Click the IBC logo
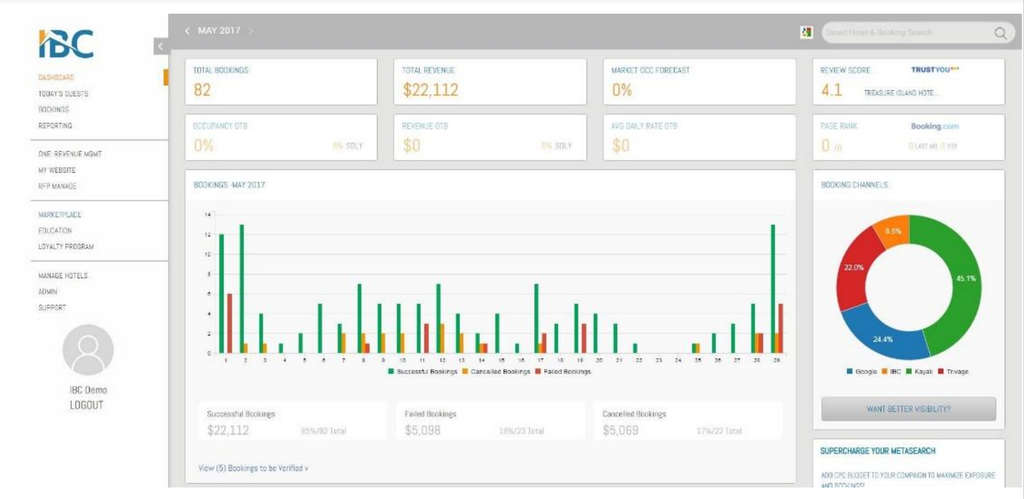This screenshot has width=1024, height=499. click(66, 43)
